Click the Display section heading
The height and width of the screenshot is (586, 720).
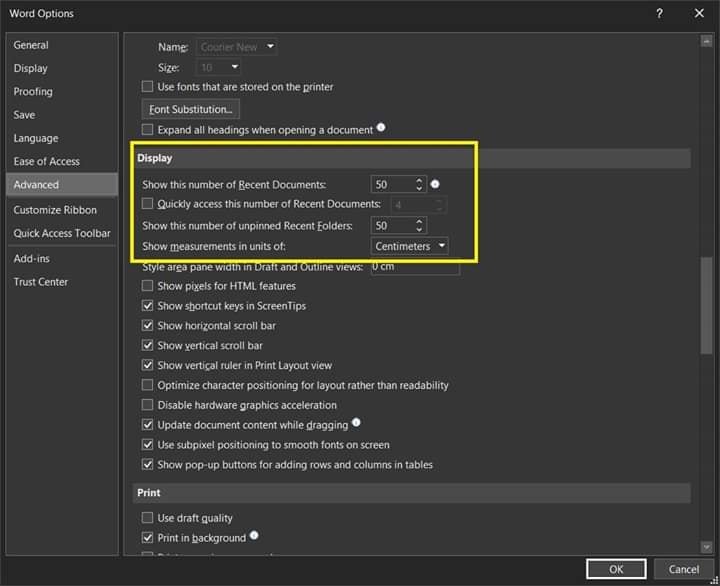click(x=155, y=158)
